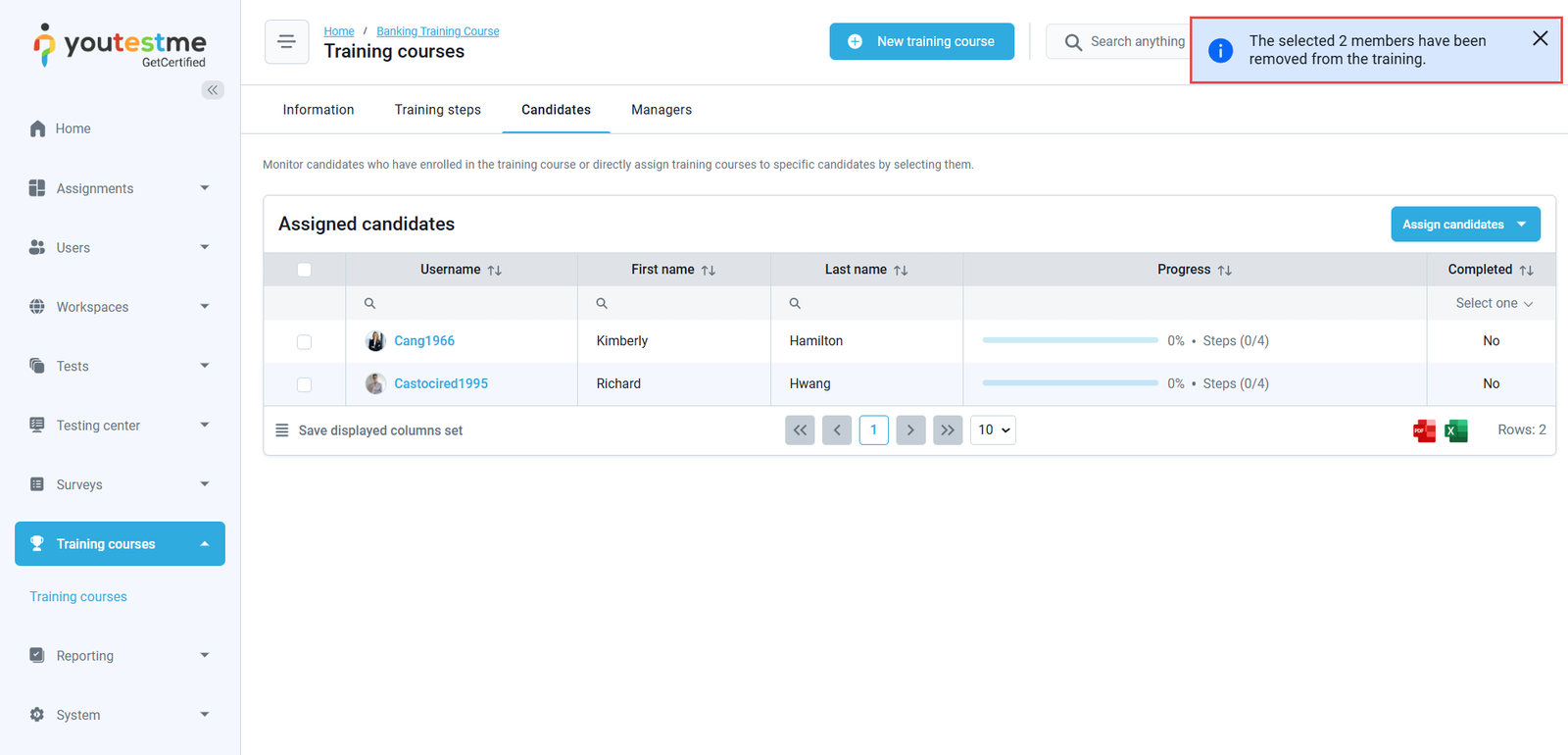
Task: Click Cang1966 user avatar
Action: 375,341
